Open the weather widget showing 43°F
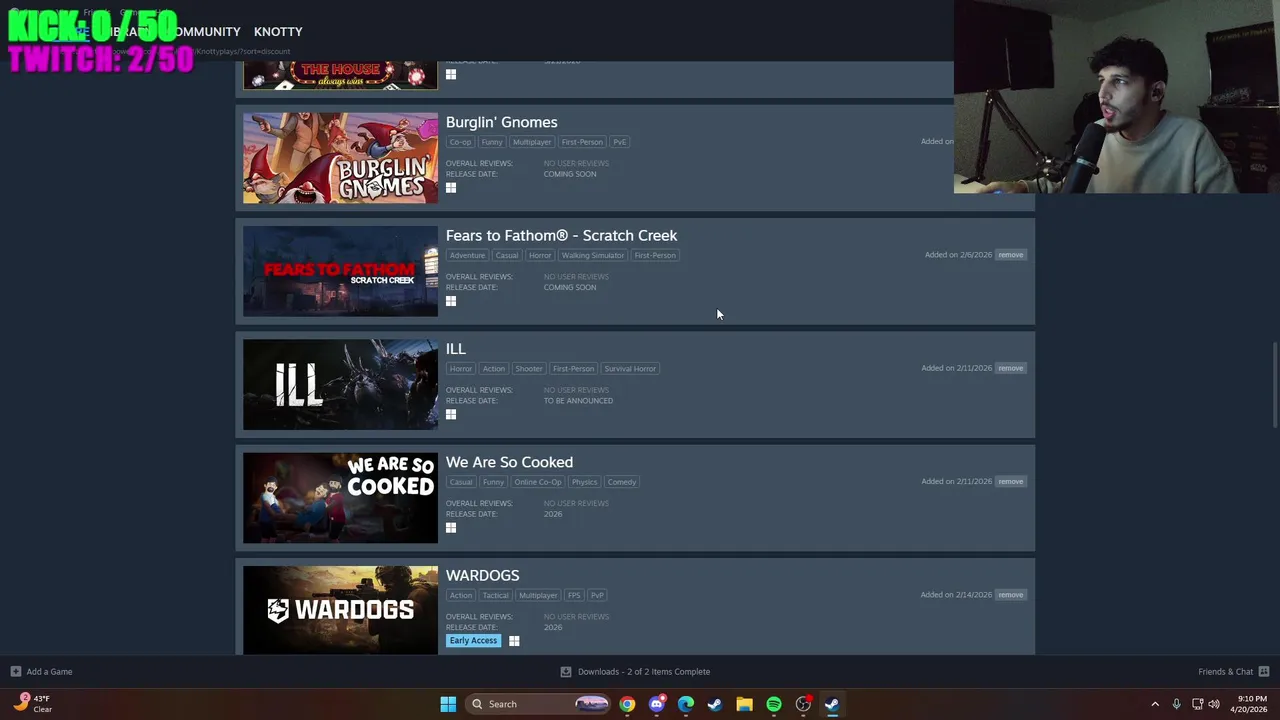 (x=33, y=704)
